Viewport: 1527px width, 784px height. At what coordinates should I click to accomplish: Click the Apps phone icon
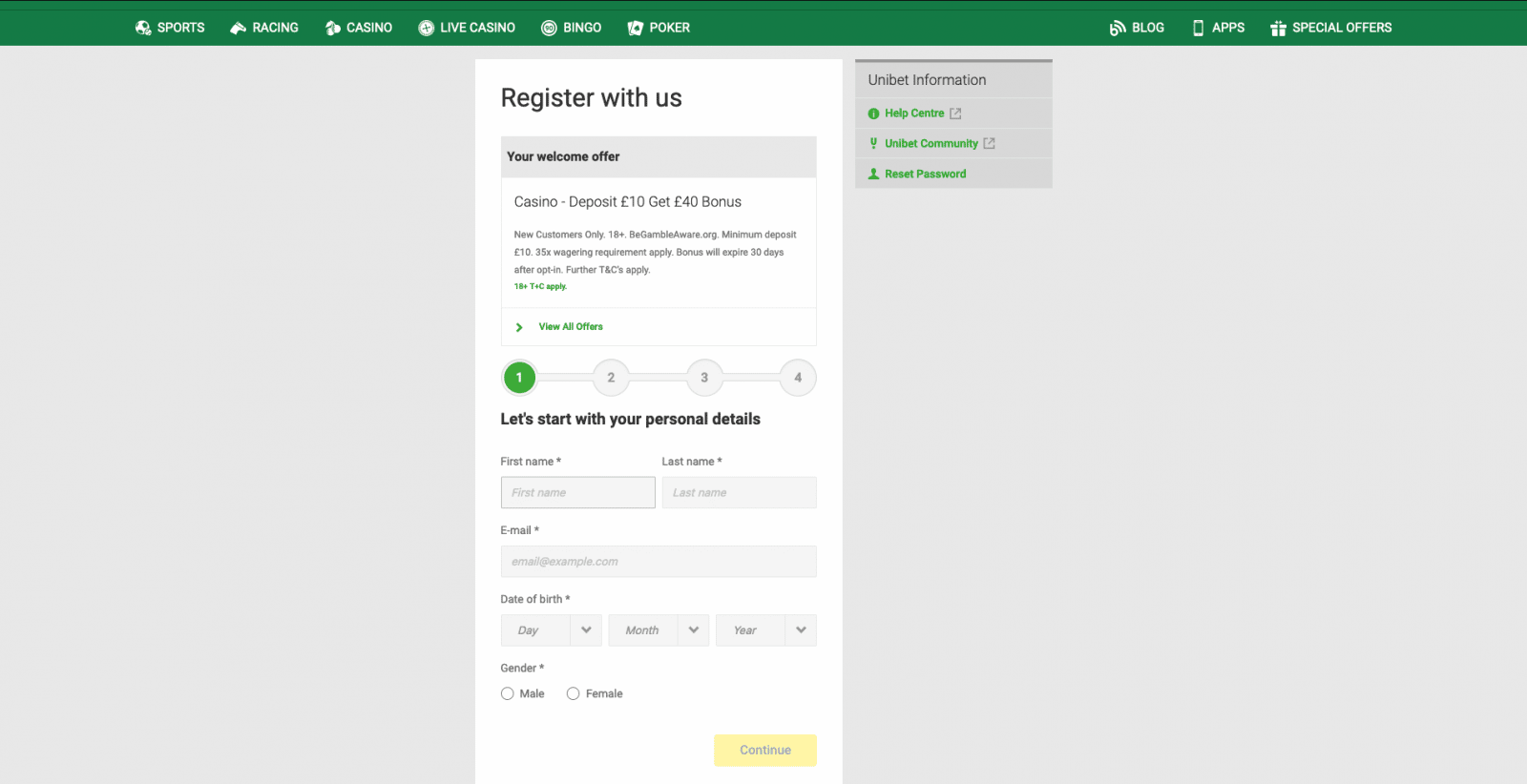pyautogui.click(x=1198, y=28)
